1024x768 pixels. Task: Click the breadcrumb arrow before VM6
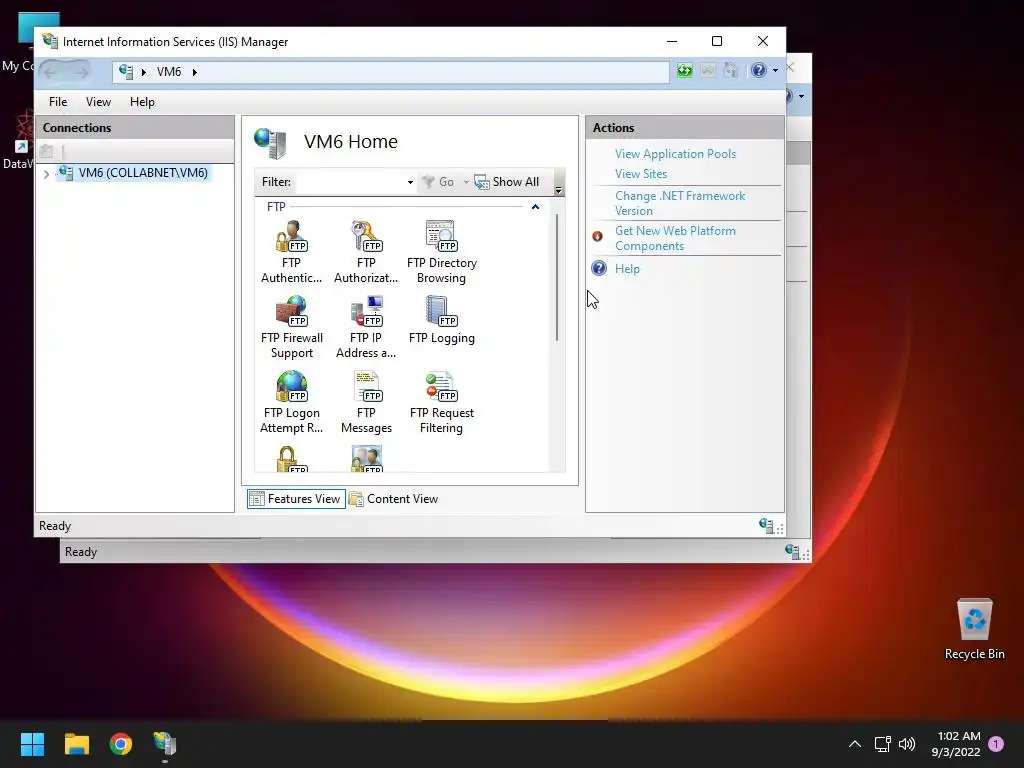coord(144,72)
